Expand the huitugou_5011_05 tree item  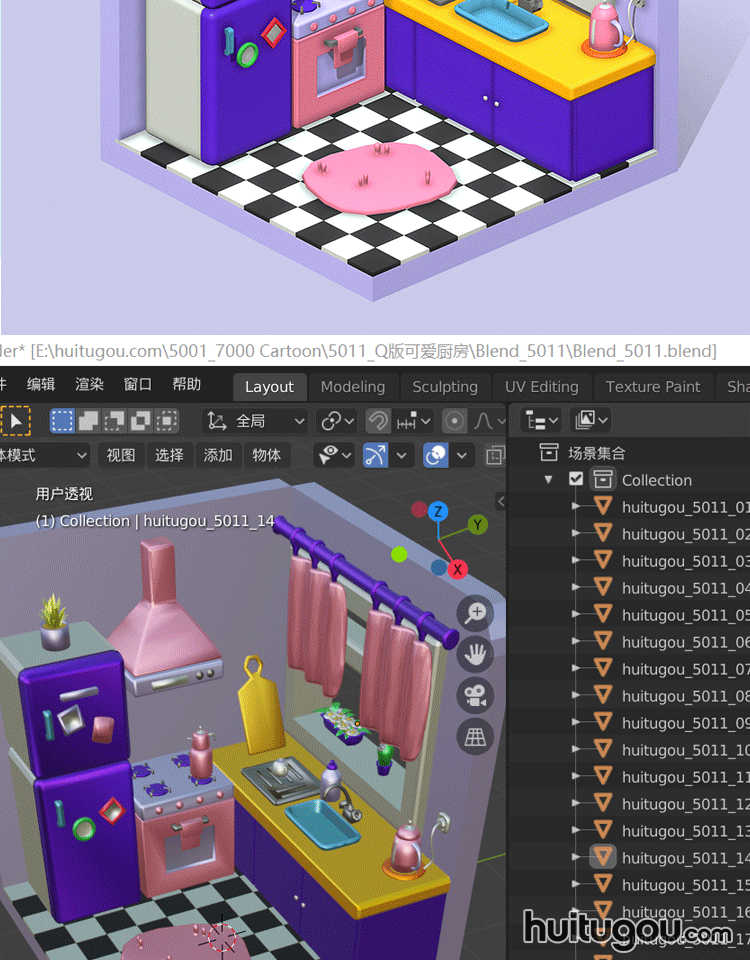576,615
